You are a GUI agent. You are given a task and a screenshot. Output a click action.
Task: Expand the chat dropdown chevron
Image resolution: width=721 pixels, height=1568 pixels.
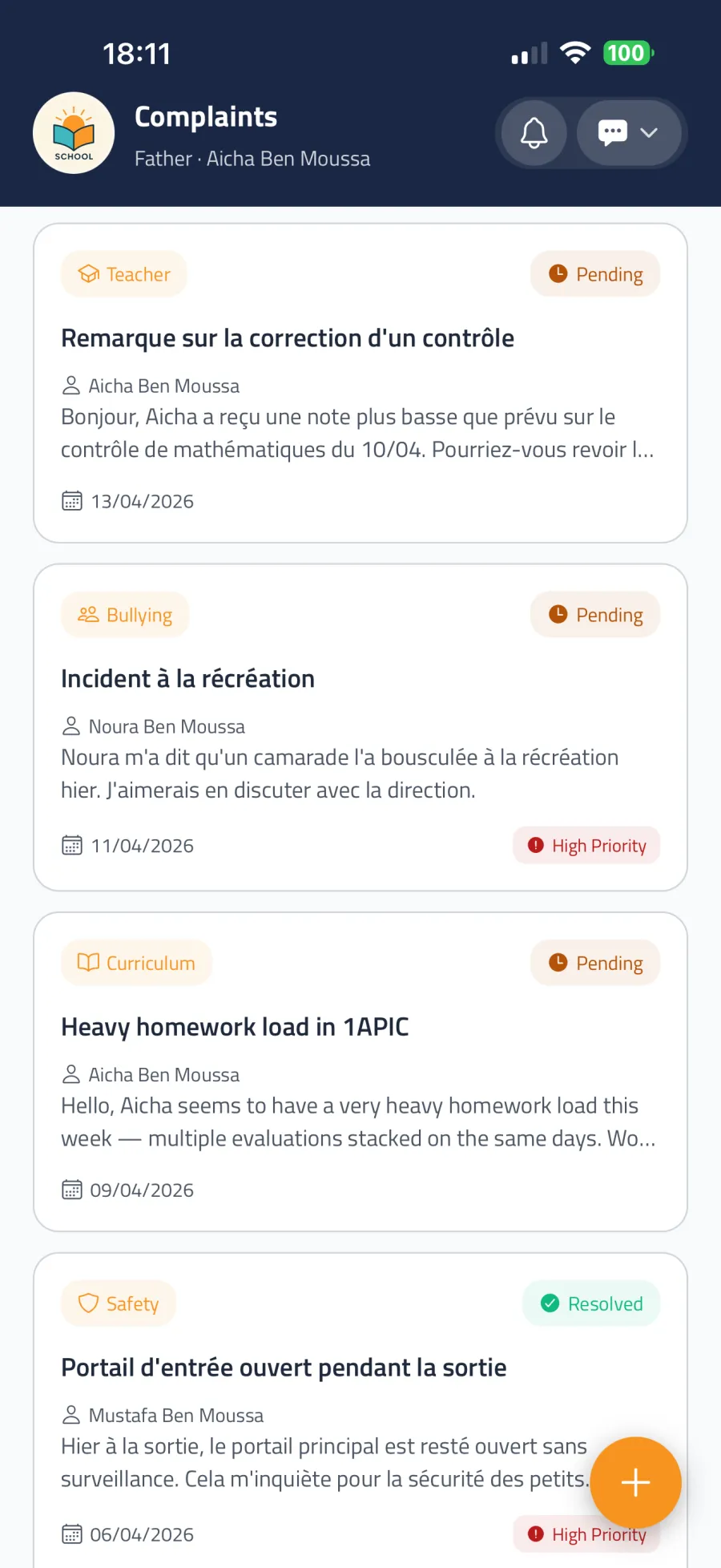click(x=649, y=133)
